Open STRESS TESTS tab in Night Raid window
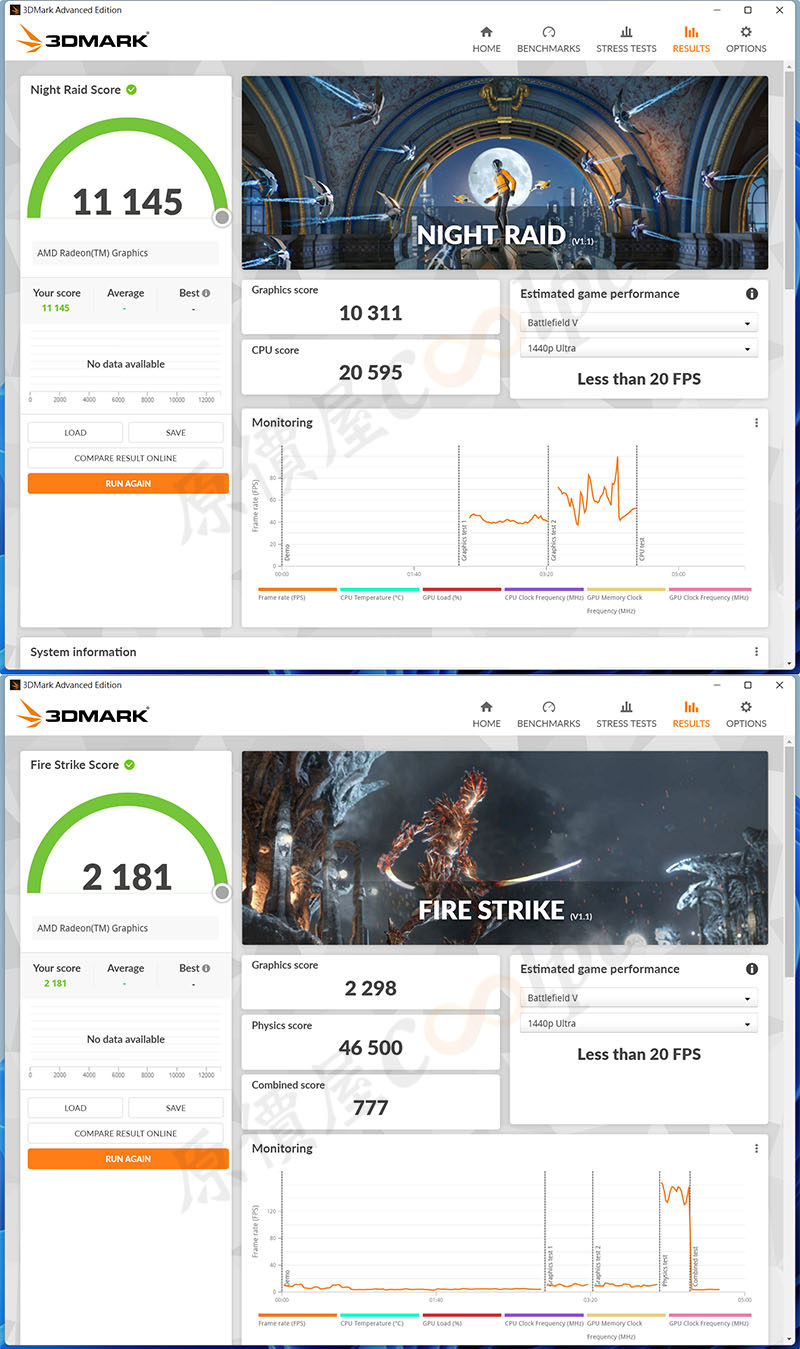The image size is (800, 1349). point(626,40)
